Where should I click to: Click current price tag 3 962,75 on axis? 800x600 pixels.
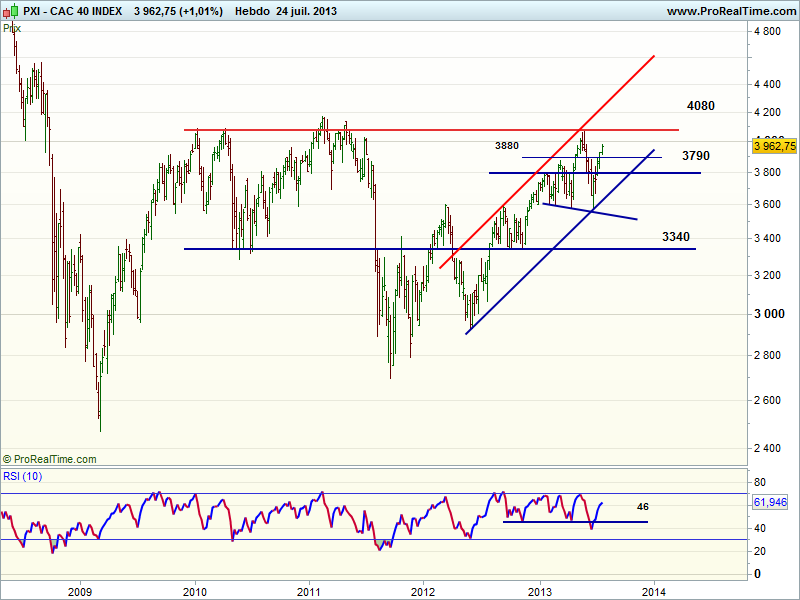(774, 146)
